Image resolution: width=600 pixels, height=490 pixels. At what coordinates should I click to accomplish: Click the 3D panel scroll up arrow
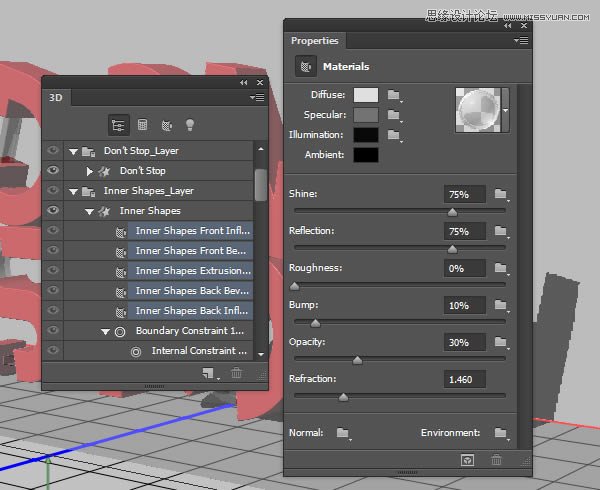pos(261,149)
